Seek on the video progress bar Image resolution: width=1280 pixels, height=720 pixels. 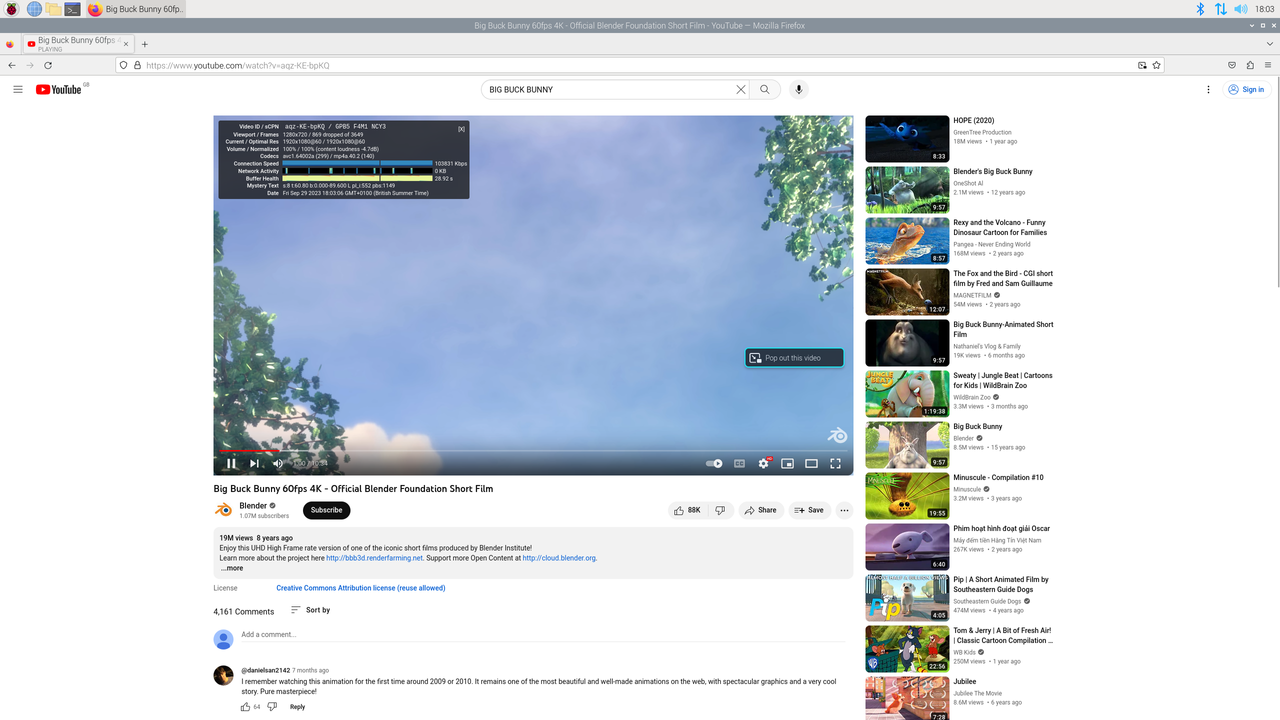tap(533, 451)
